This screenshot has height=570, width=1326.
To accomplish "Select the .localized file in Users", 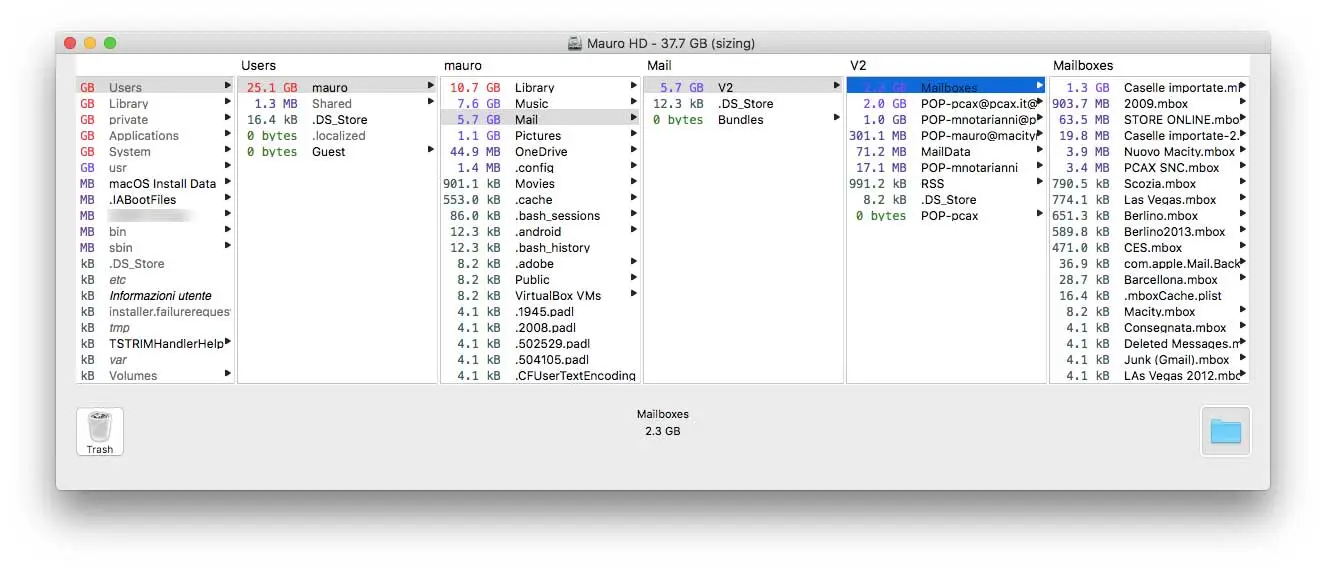I will [338, 136].
